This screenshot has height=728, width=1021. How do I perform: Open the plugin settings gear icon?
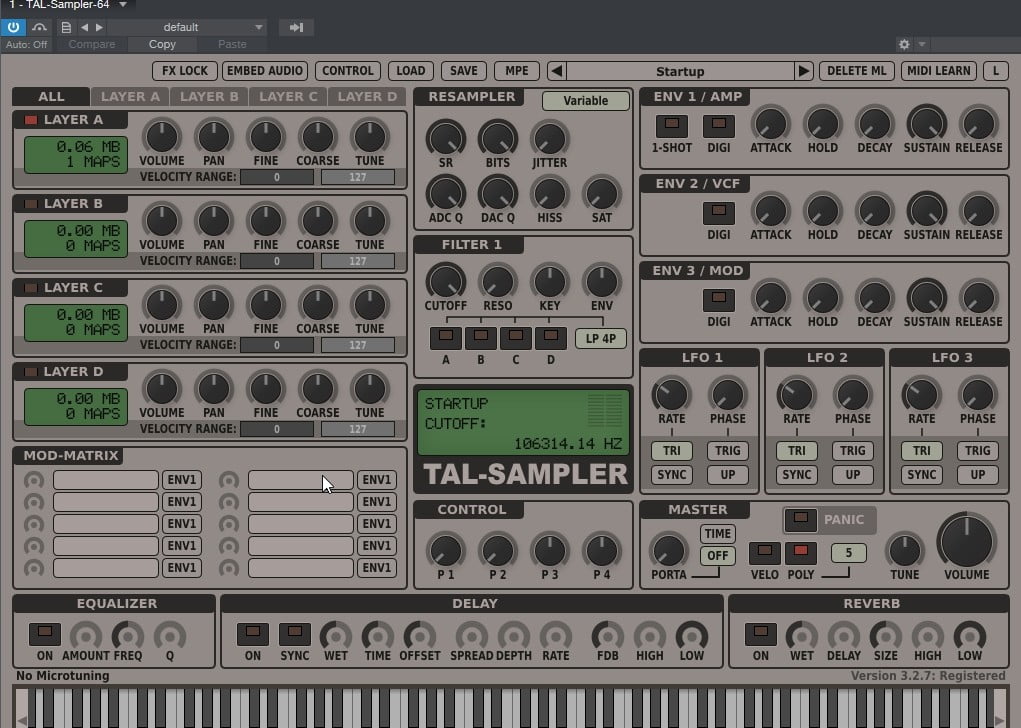(x=904, y=44)
